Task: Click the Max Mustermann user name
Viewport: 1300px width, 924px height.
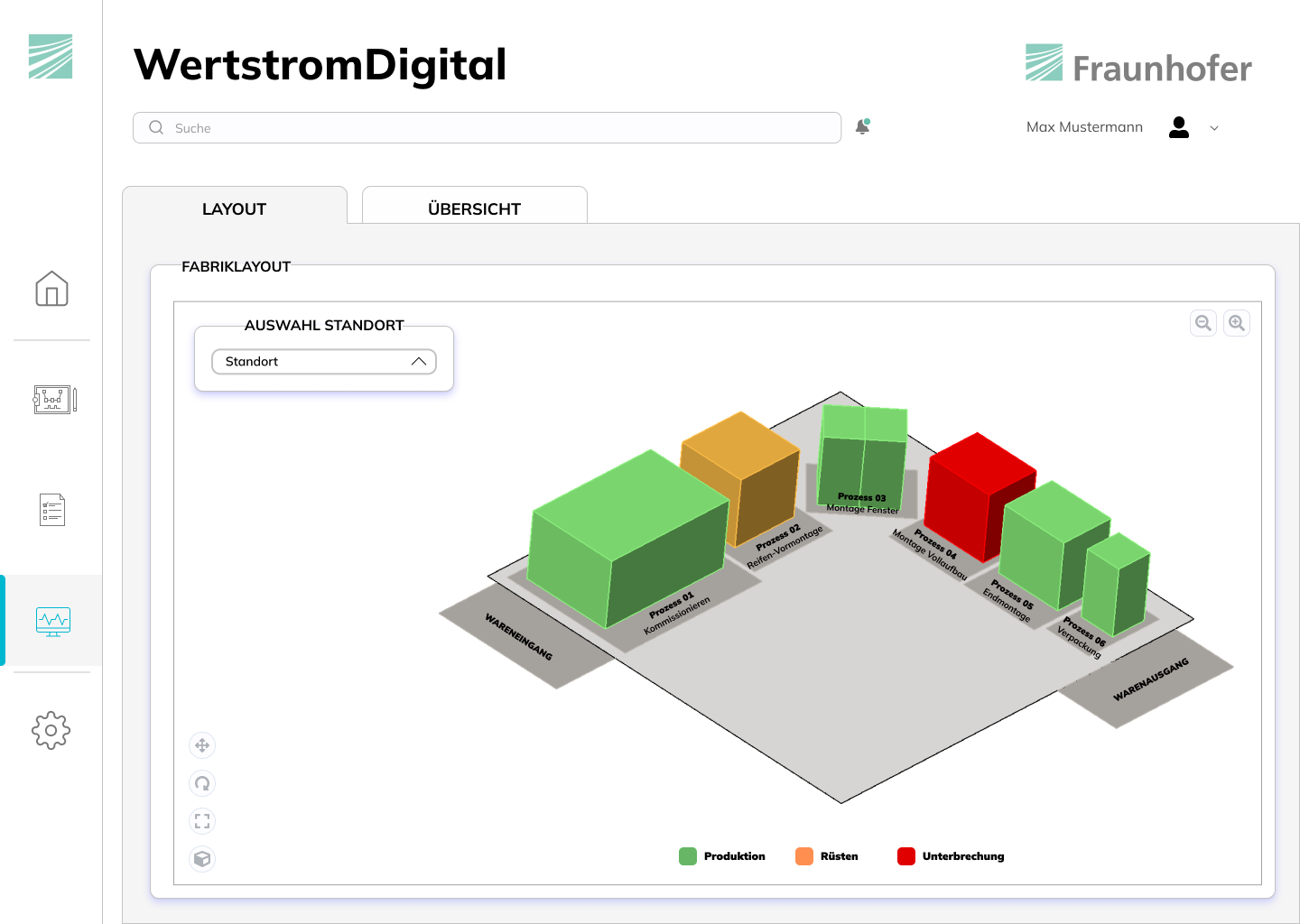Action: [1084, 127]
